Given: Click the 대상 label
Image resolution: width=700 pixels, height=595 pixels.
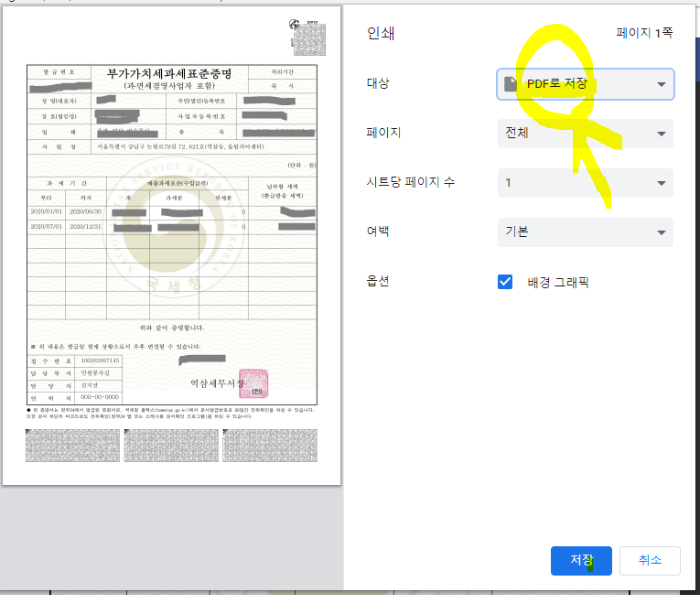Looking at the screenshot, I should pyautogui.click(x=378, y=83).
